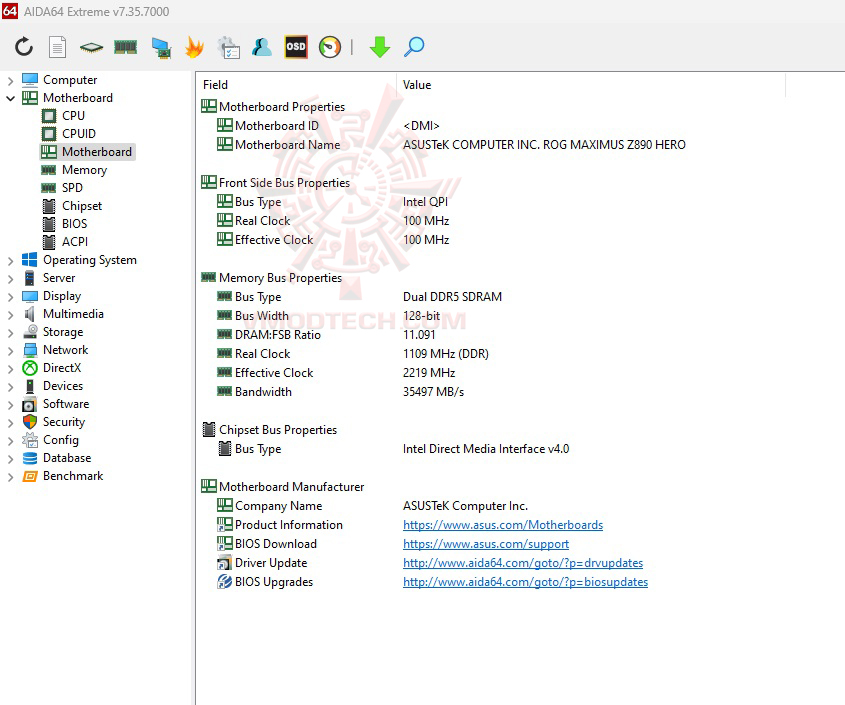Expand the Security tree node
This screenshot has width=845, height=705.
tap(10, 423)
